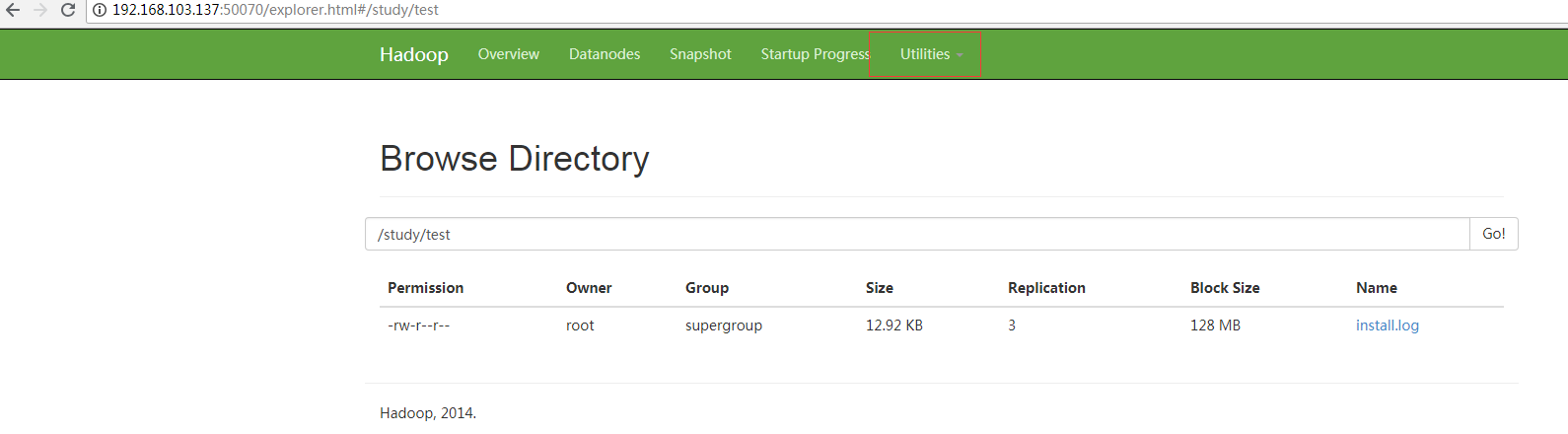Click the Name column header

pyautogui.click(x=1377, y=288)
